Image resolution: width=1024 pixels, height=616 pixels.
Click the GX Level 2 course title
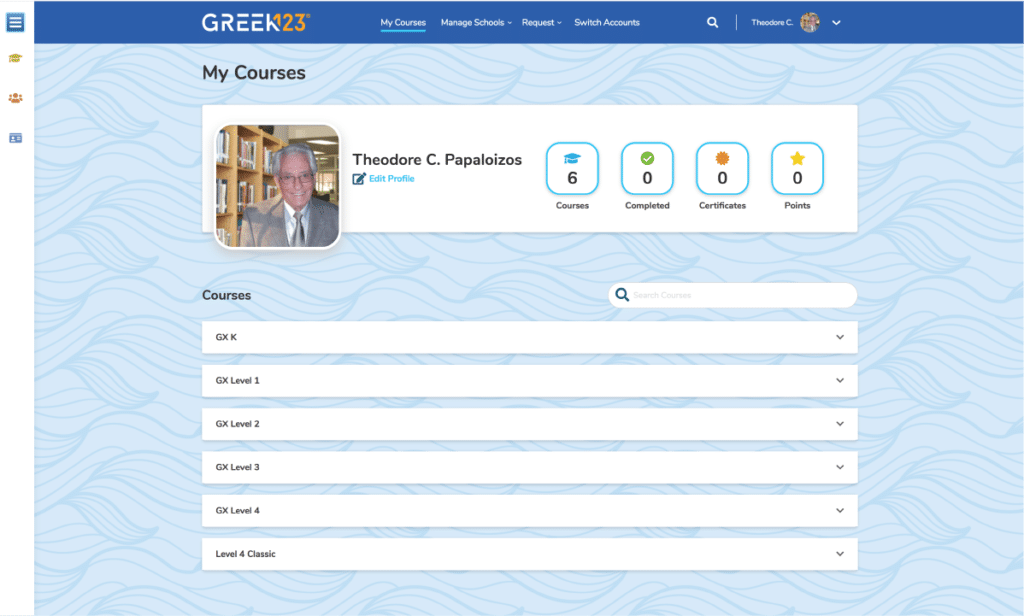[x=238, y=424]
